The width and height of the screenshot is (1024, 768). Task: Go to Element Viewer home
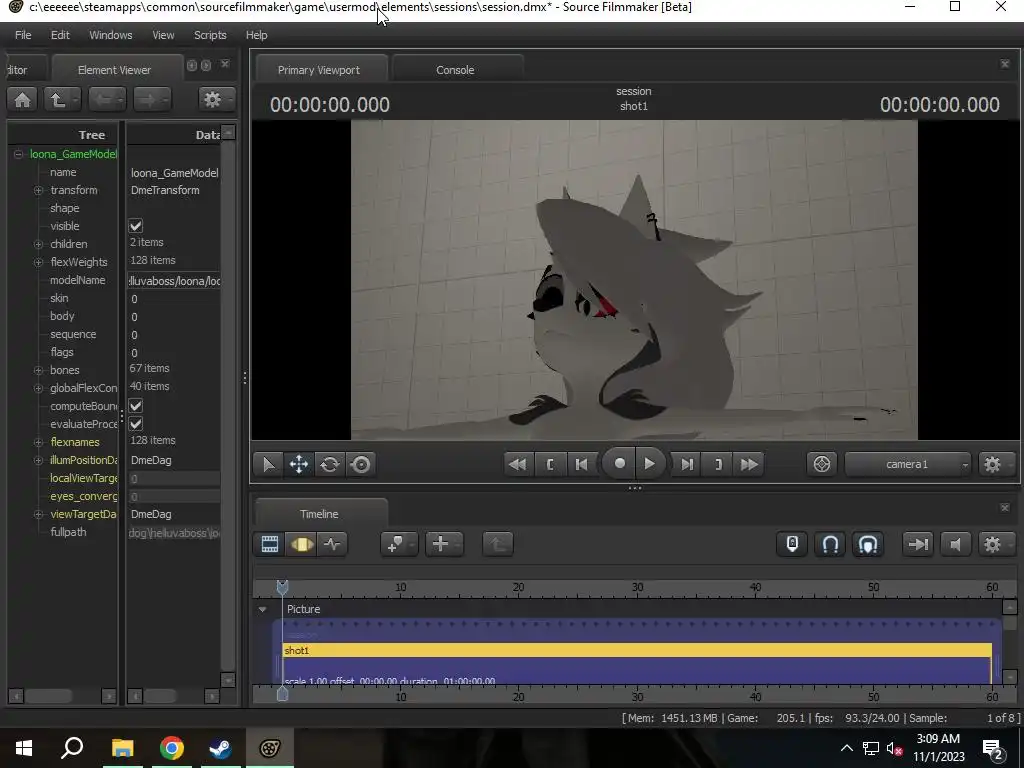click(x=22, y=99)
